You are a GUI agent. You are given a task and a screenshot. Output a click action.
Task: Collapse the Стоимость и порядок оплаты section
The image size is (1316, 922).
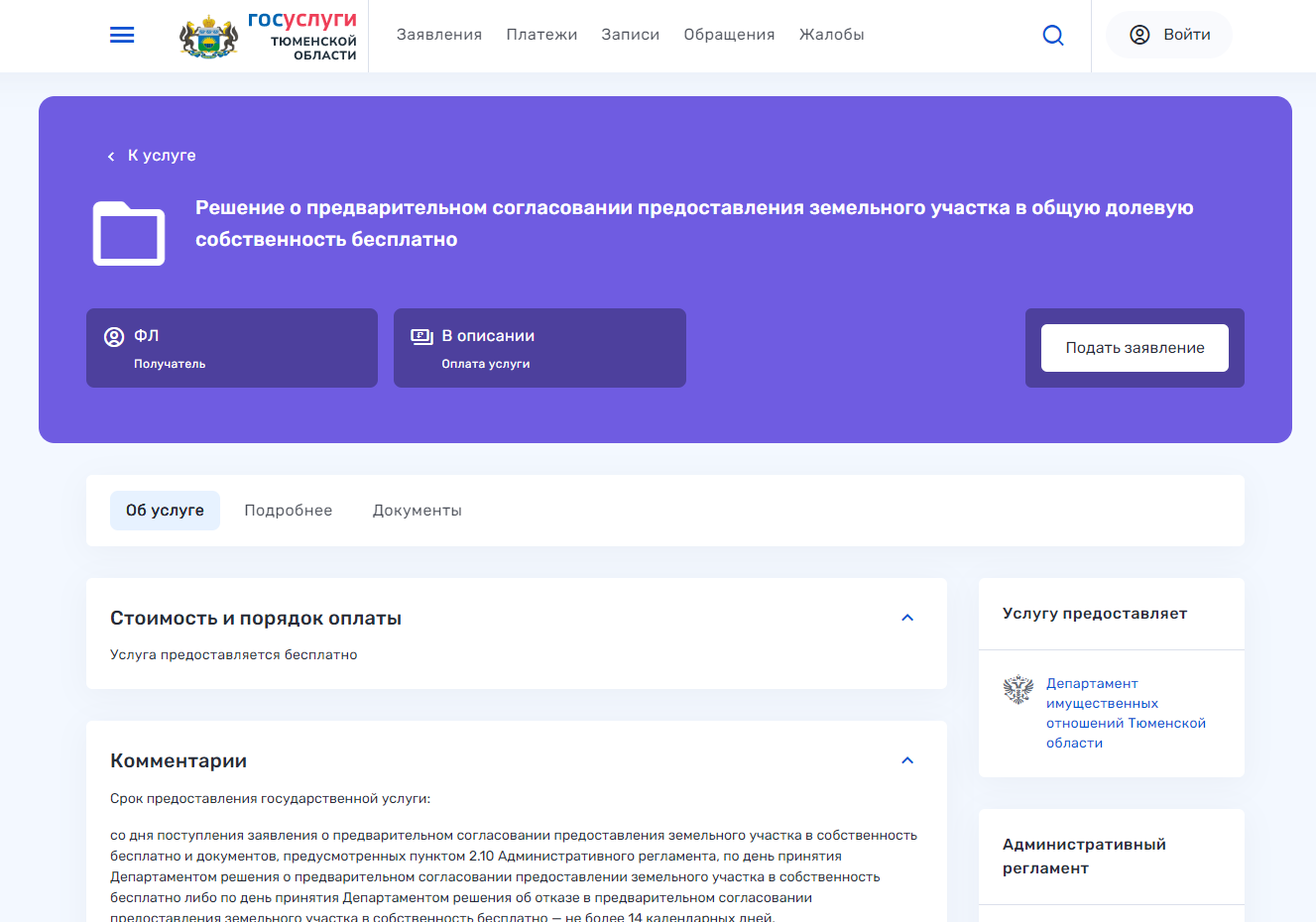(906, 618)
